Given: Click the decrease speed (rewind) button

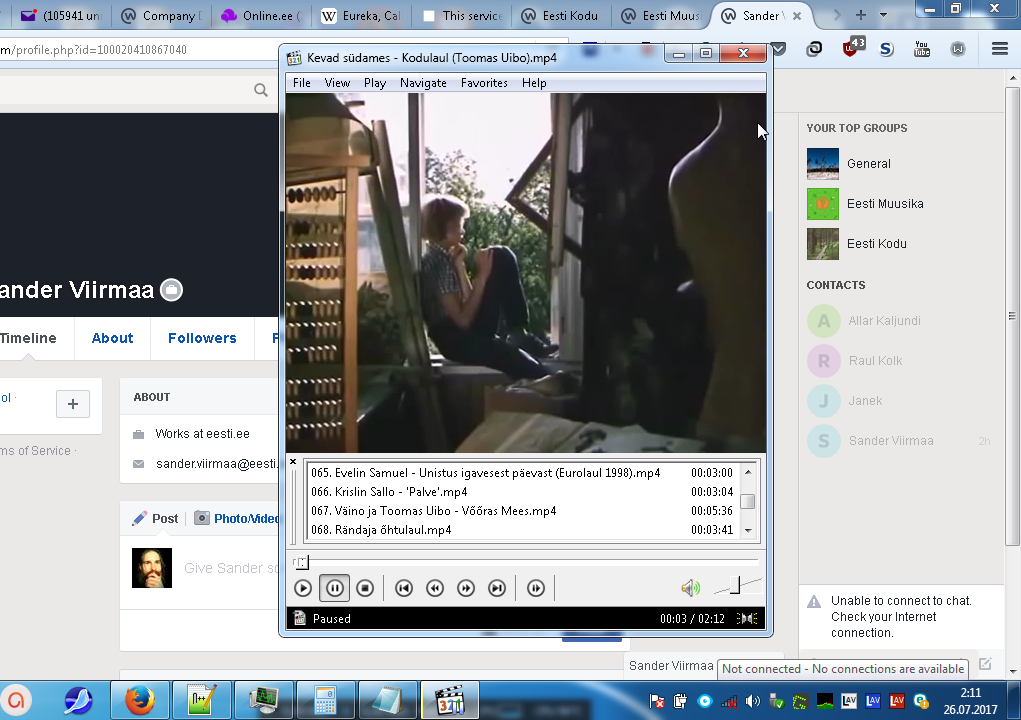Looking at the screenshot, I should tap(435, 588).
